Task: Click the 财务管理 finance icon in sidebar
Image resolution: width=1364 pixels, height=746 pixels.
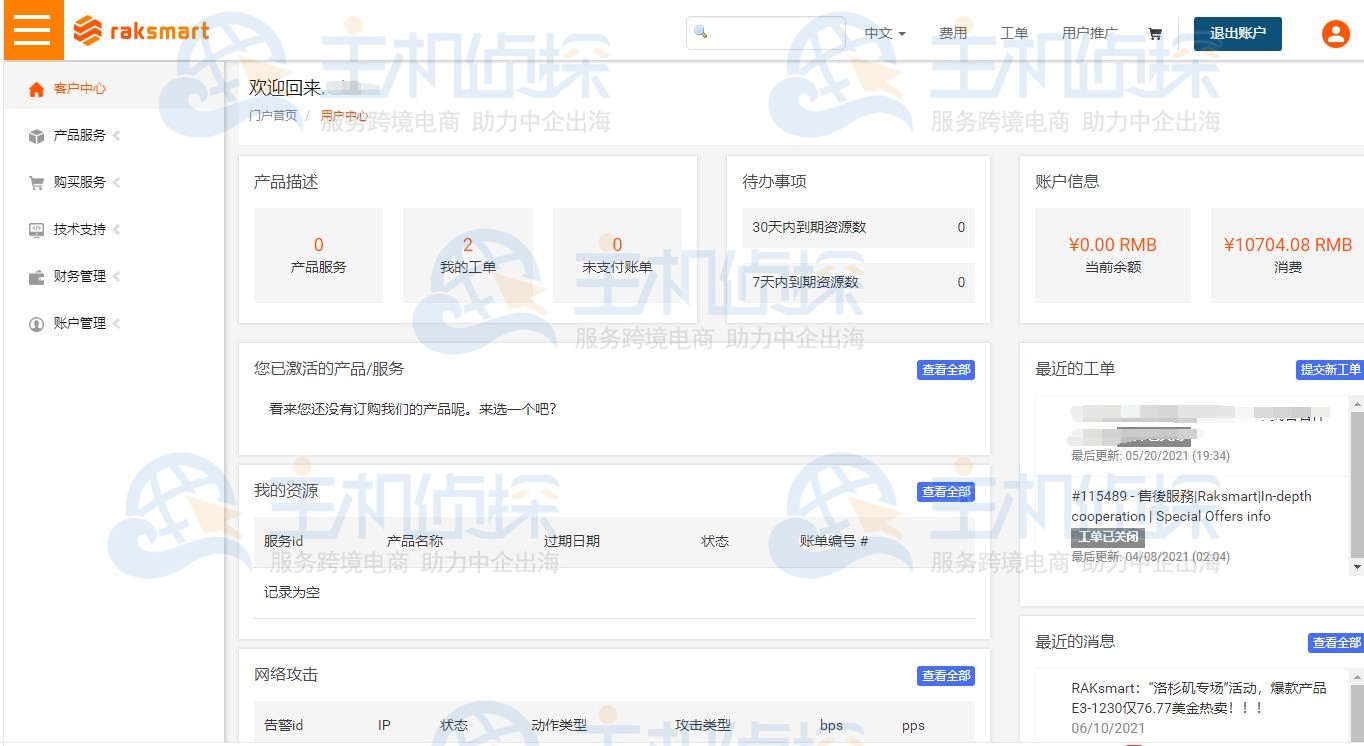Action: pos(37,276)
